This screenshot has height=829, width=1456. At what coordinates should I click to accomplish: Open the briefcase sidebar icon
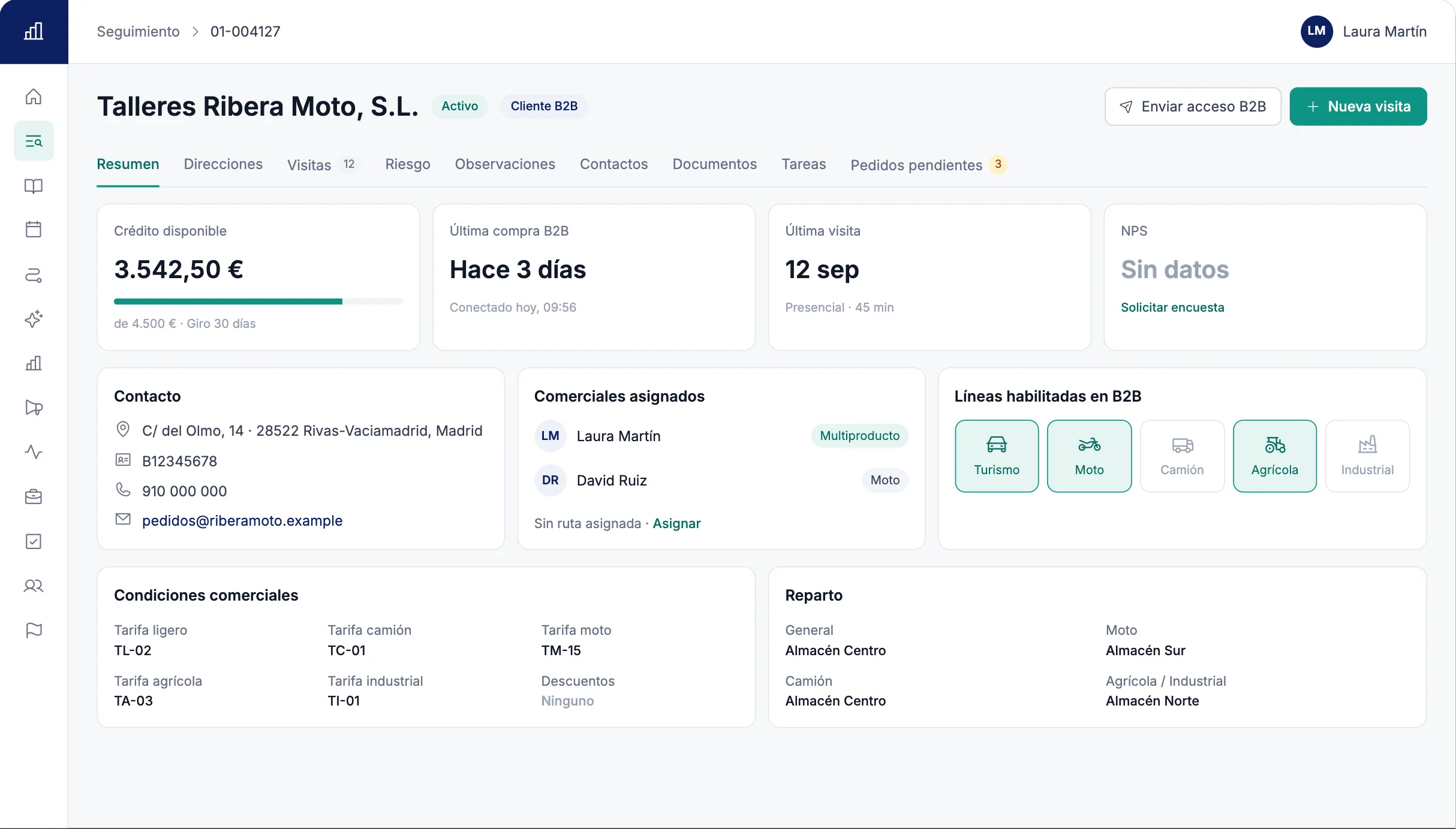point(34,496)
